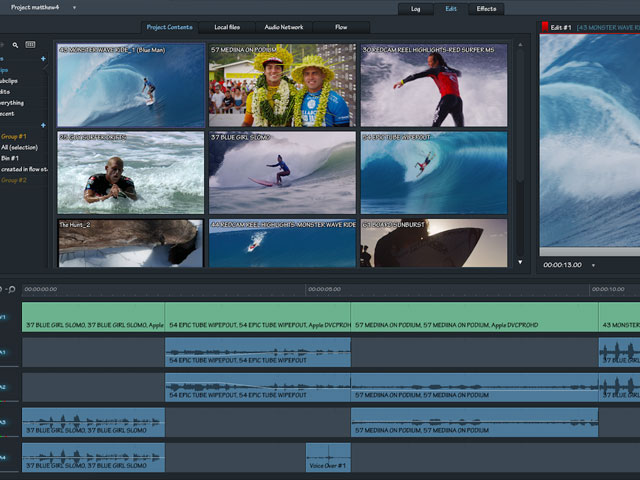Click the tile view icon beside search
Image resolution: width=640 pixels, height=480 pixels.
point(30,44)
